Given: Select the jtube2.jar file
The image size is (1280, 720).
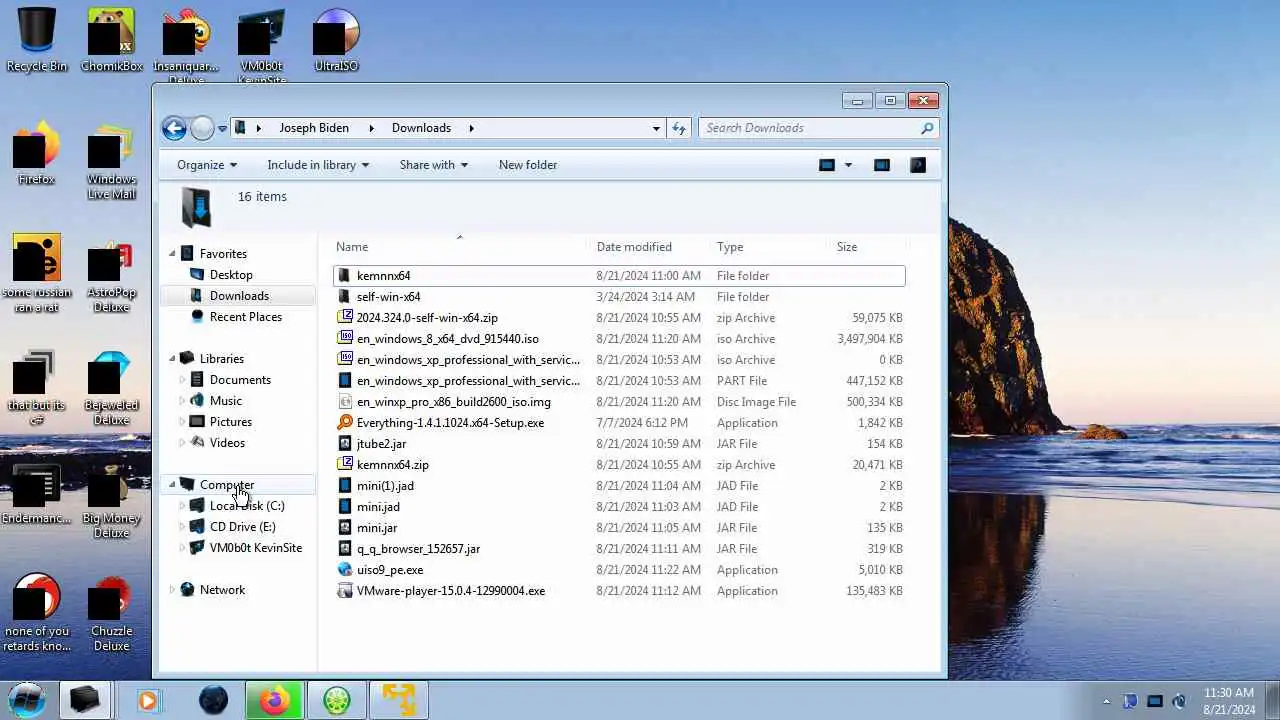Looking at the screenshot, I should pyautogui.click(x=381, y=444).
